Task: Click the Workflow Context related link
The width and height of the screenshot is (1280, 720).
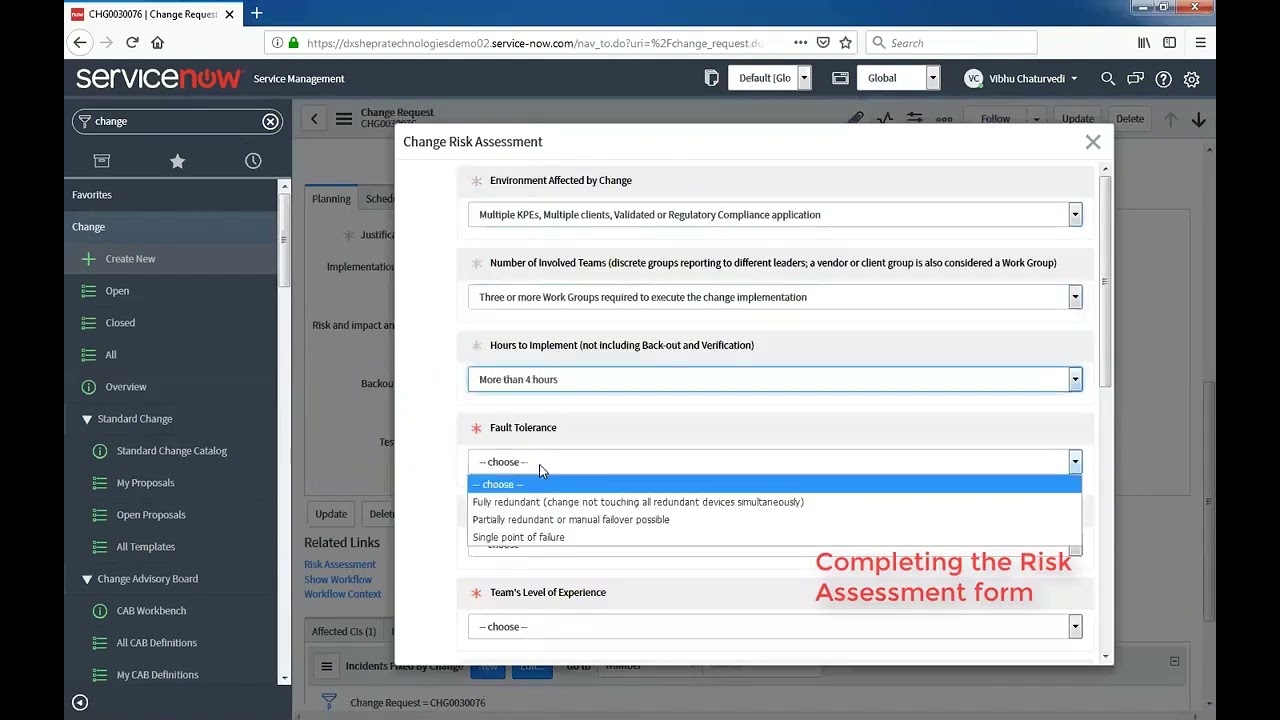Action: [343, 594]
